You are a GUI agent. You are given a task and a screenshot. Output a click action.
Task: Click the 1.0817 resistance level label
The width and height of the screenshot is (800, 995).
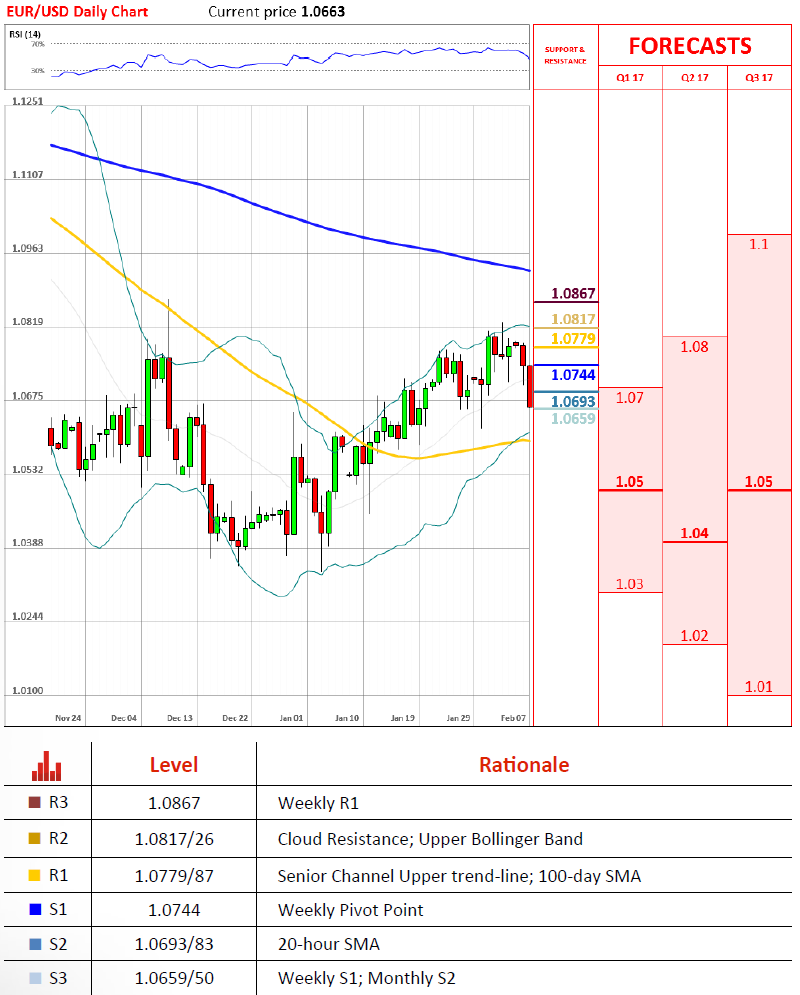point(573,319)
